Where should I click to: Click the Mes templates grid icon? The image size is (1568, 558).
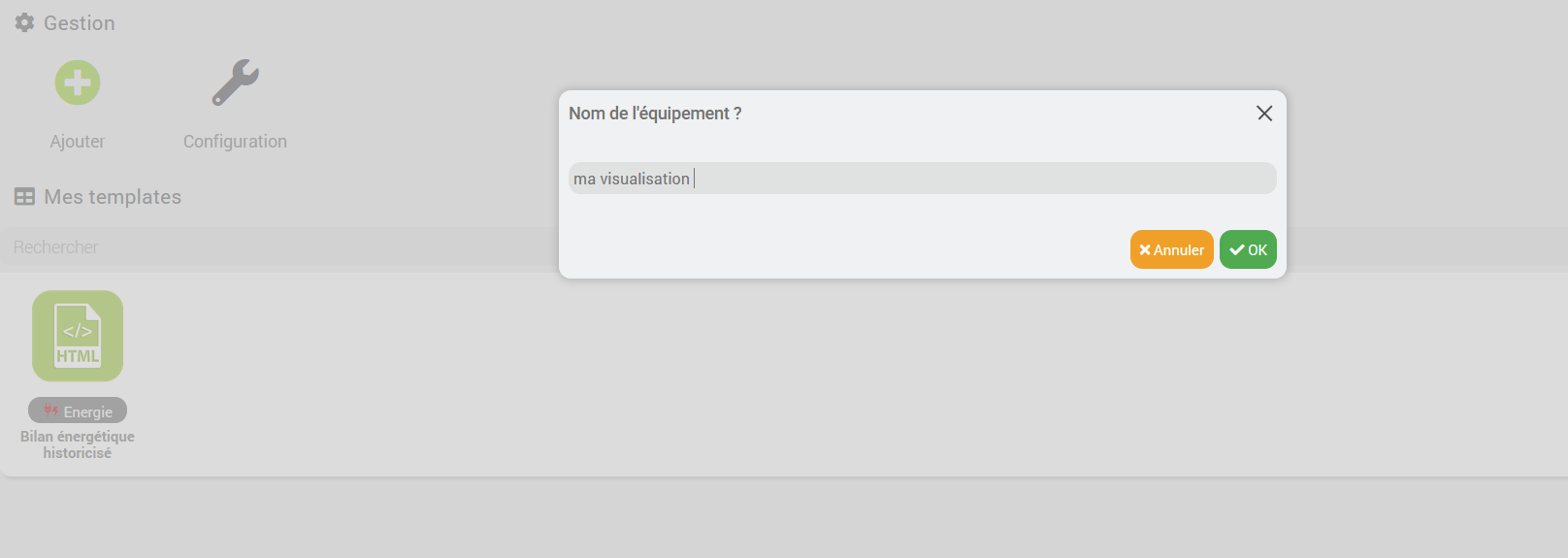pyautogui.click(x=25, y=197)
